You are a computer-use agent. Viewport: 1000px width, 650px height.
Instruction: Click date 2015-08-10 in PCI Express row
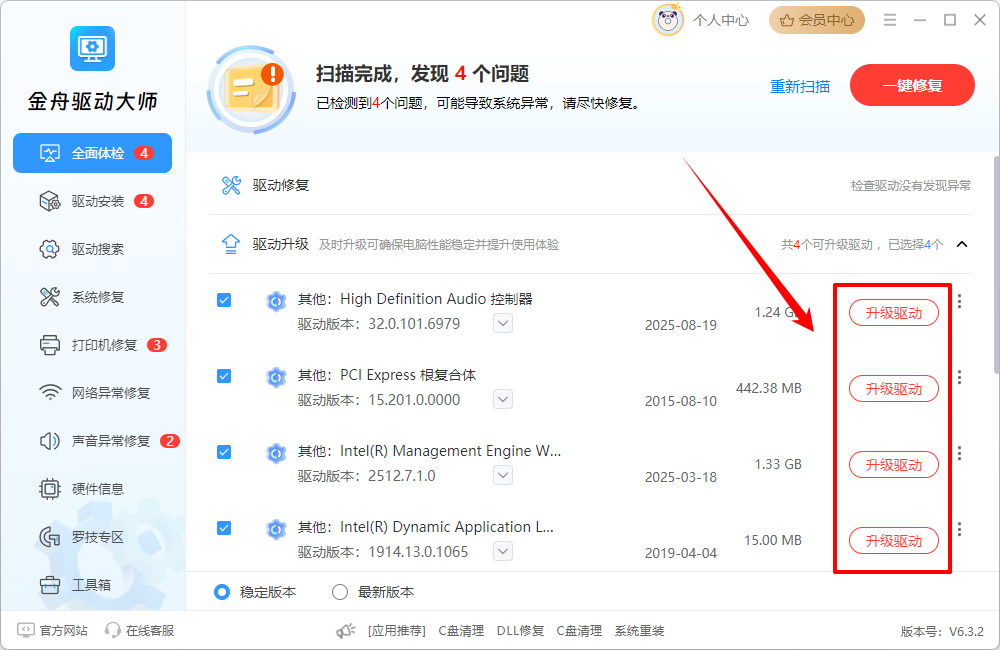[680, 401]
